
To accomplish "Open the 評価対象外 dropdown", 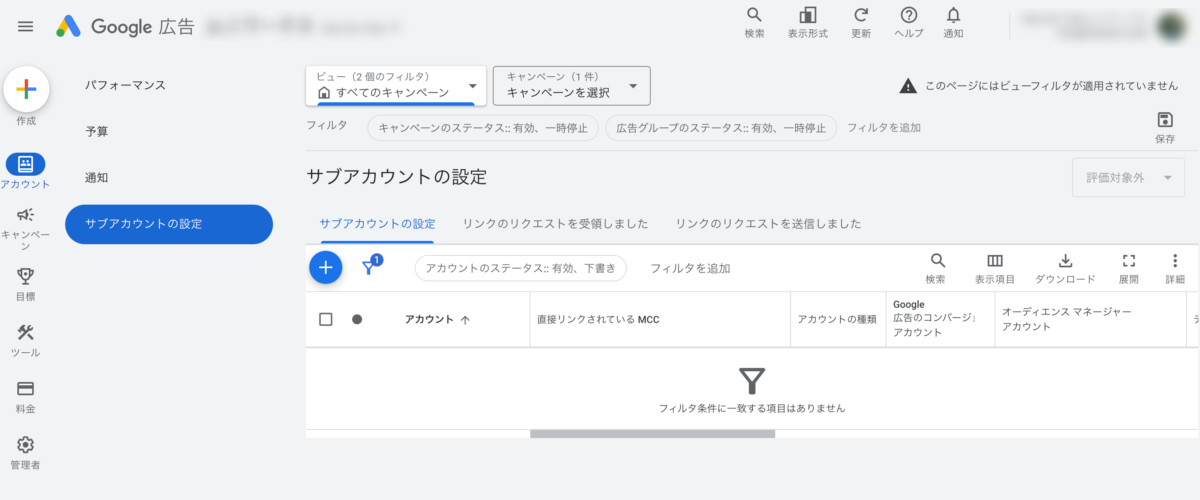I will tap(1127, 177).
